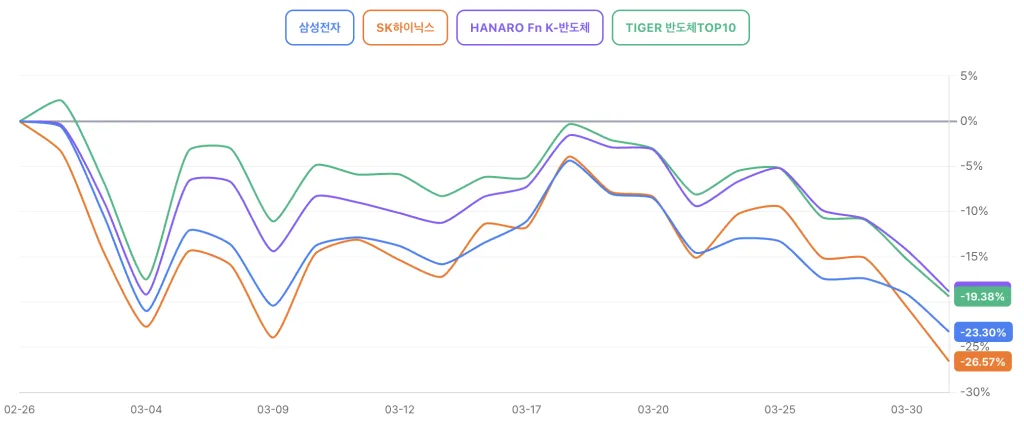Select the 03-04 date on x-axis

pos(146,410)
